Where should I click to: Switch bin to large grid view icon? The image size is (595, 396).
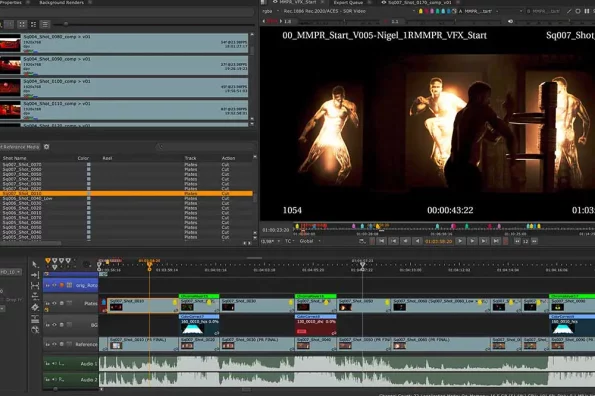coord(22,24)
